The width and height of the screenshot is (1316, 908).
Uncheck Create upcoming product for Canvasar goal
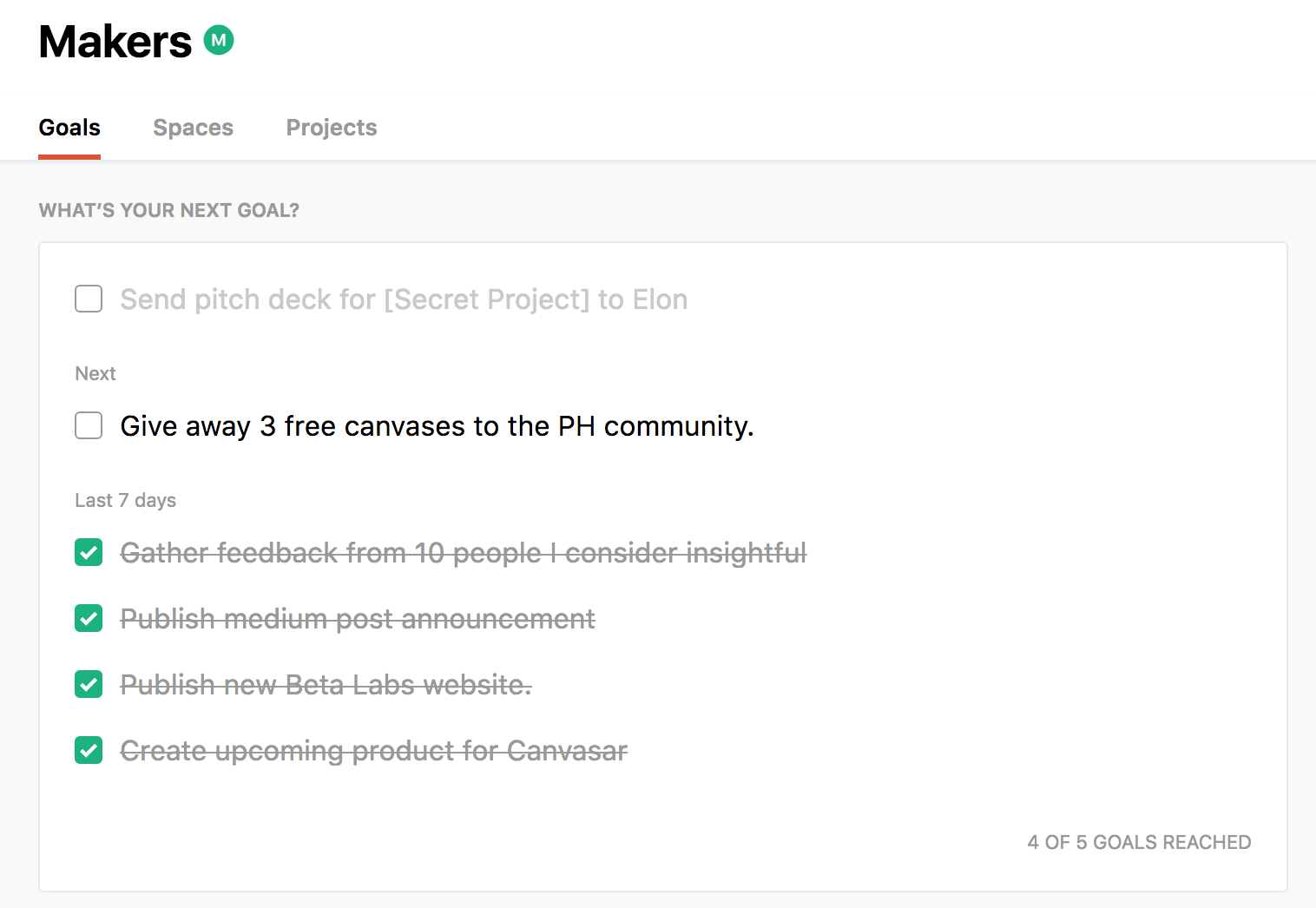(89, 750)
